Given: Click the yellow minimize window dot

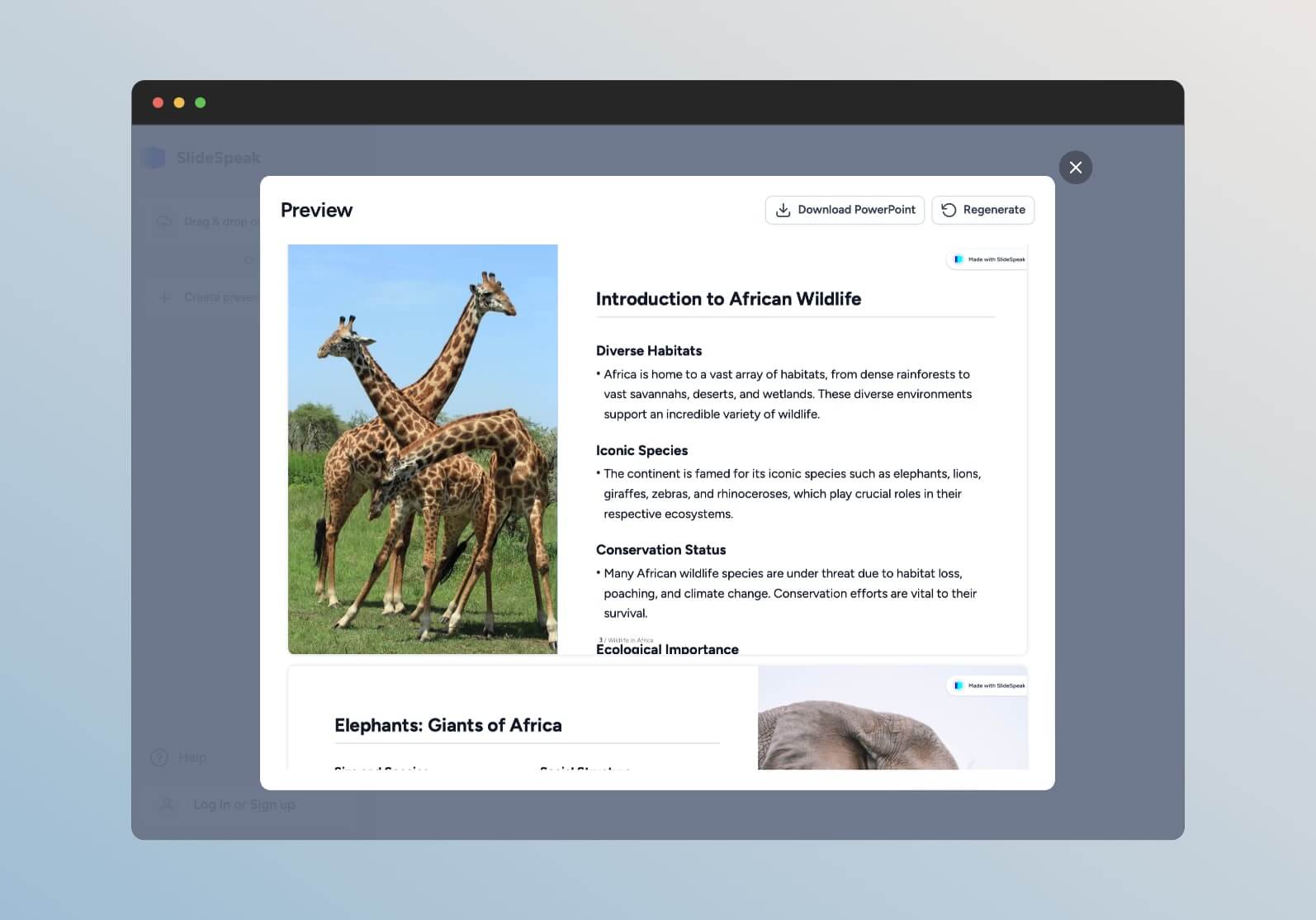Looking at the screenshot, I should click(178, 102).
